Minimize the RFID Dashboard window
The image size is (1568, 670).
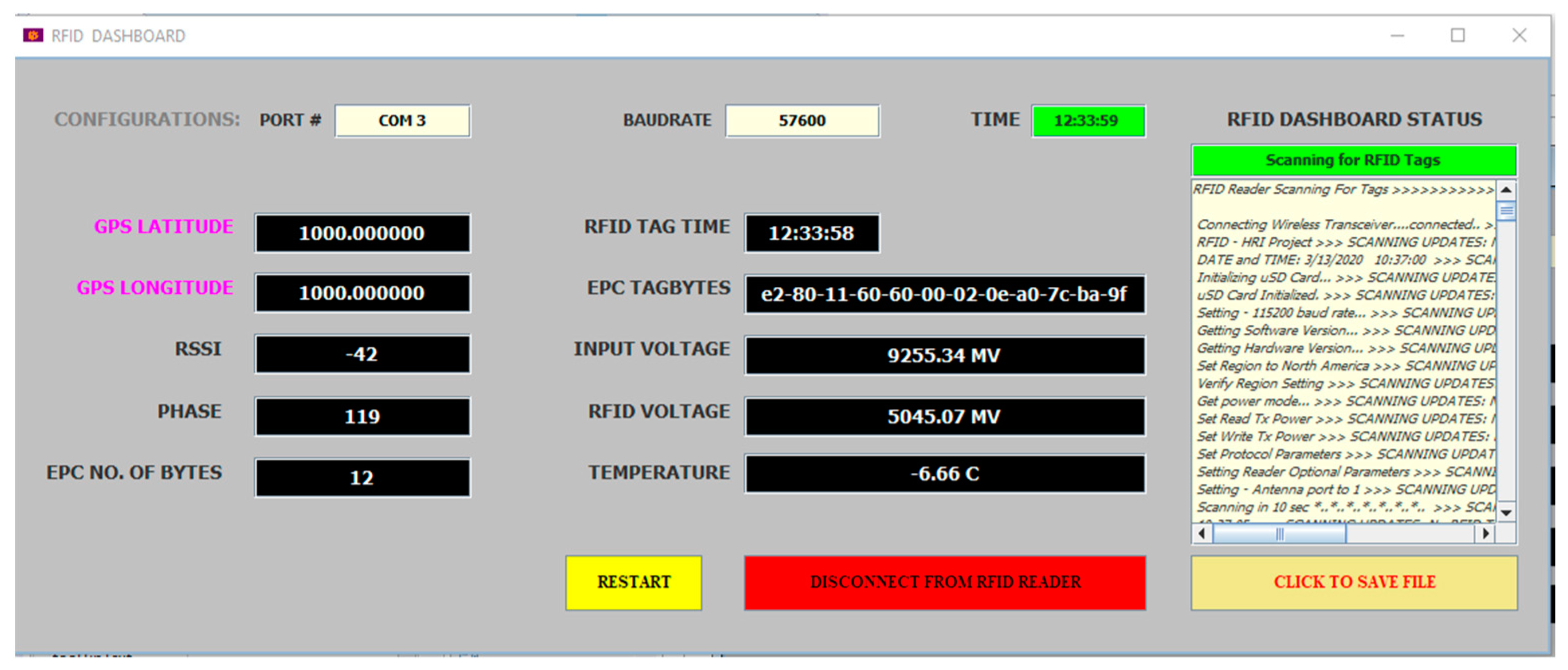click(1397, 36)
